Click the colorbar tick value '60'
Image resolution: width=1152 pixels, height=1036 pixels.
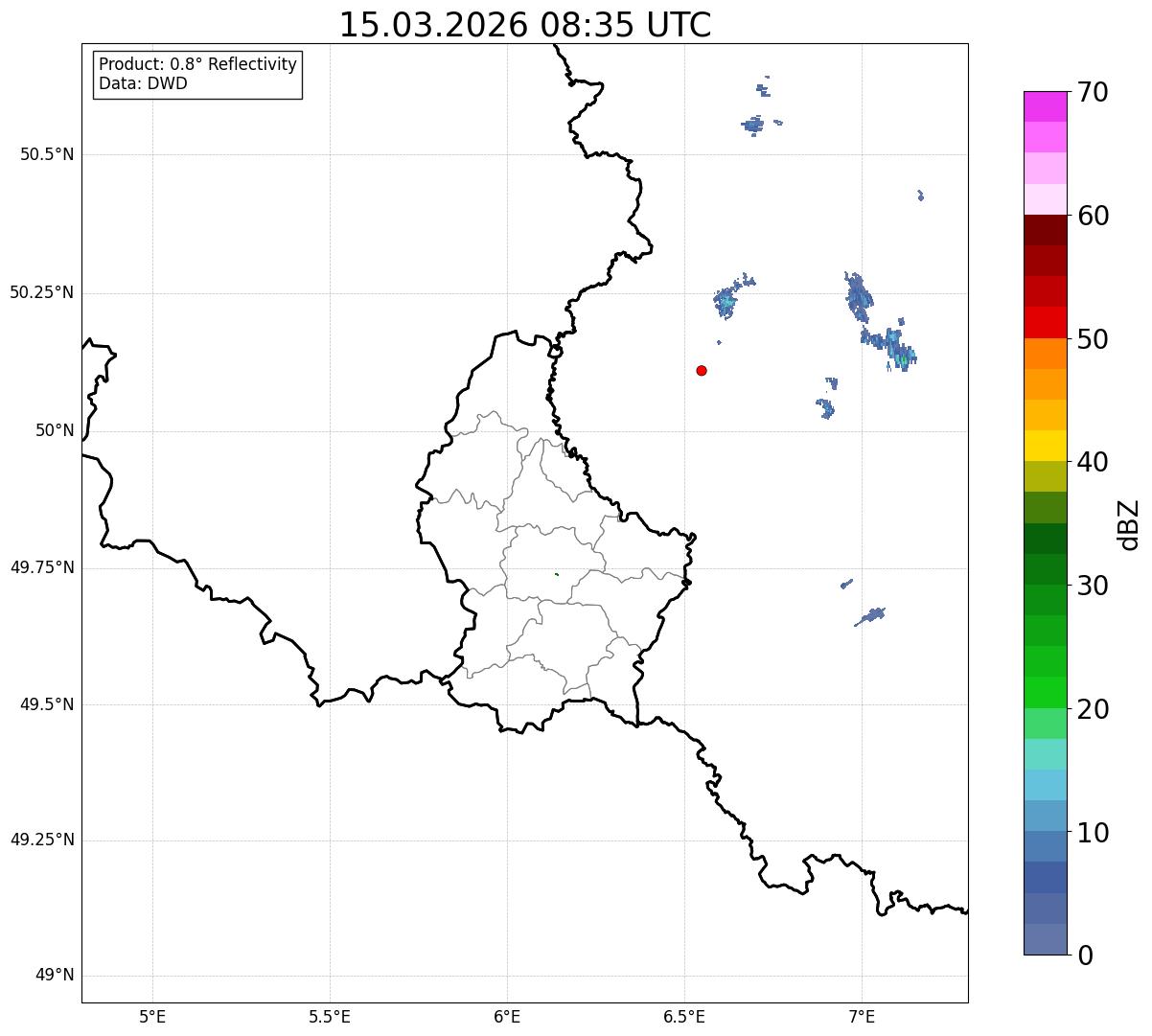1093,216
